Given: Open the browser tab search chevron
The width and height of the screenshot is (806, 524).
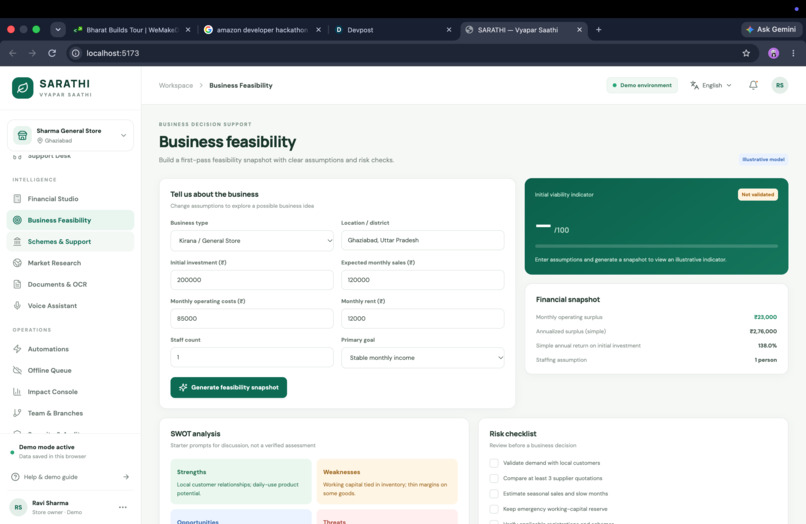Looking at the screenshot, I should [58, 30].
